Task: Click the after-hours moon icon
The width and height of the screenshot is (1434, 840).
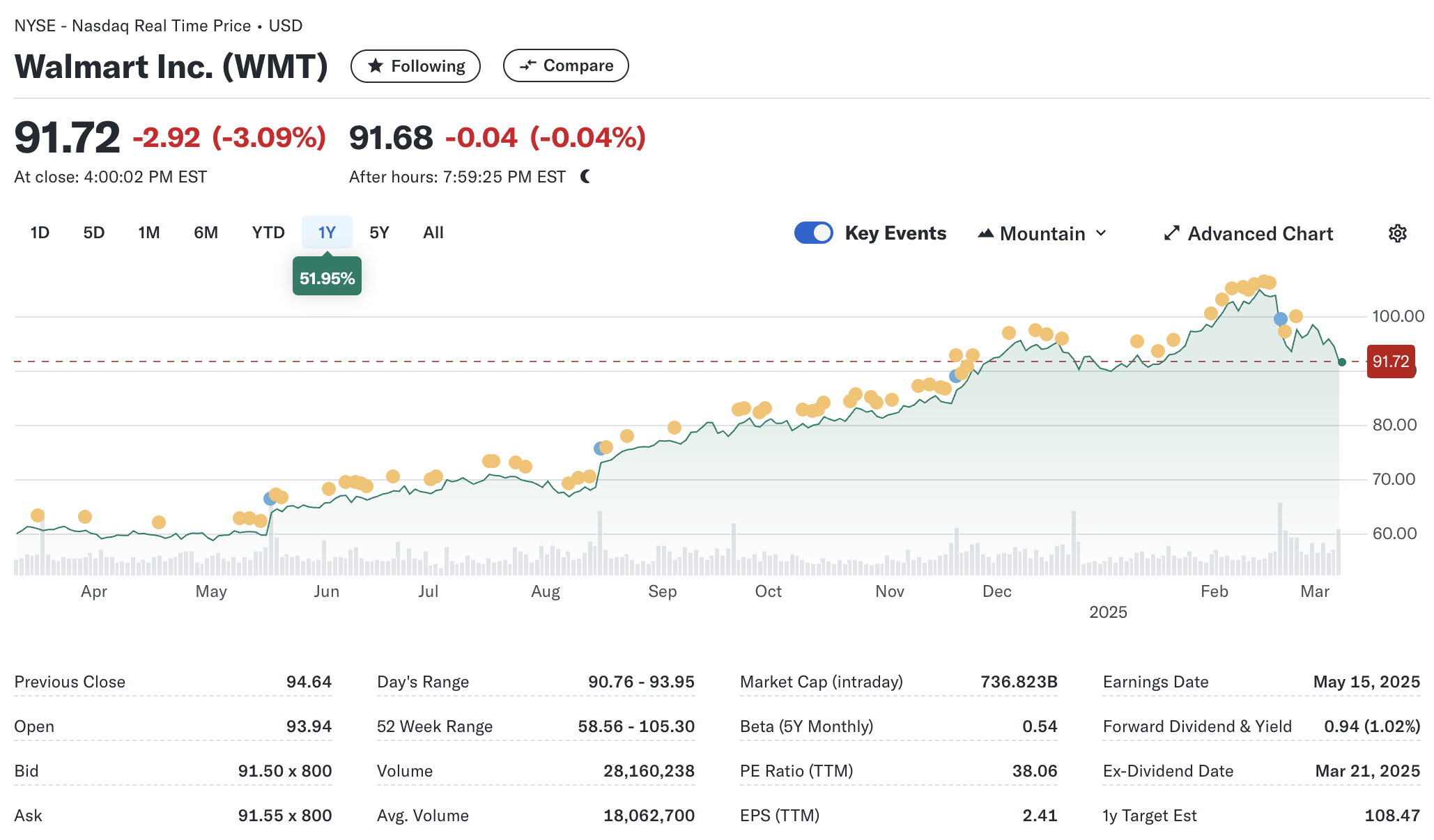Action: [x=585, y=177]
